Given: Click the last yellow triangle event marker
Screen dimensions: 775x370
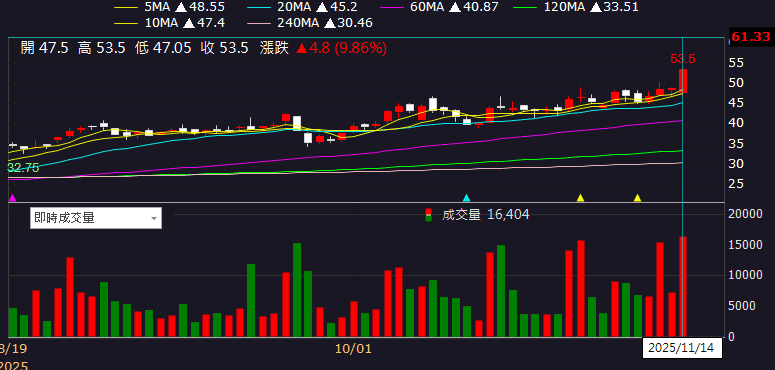Looking at the screenshot, I should coord(638,198).
